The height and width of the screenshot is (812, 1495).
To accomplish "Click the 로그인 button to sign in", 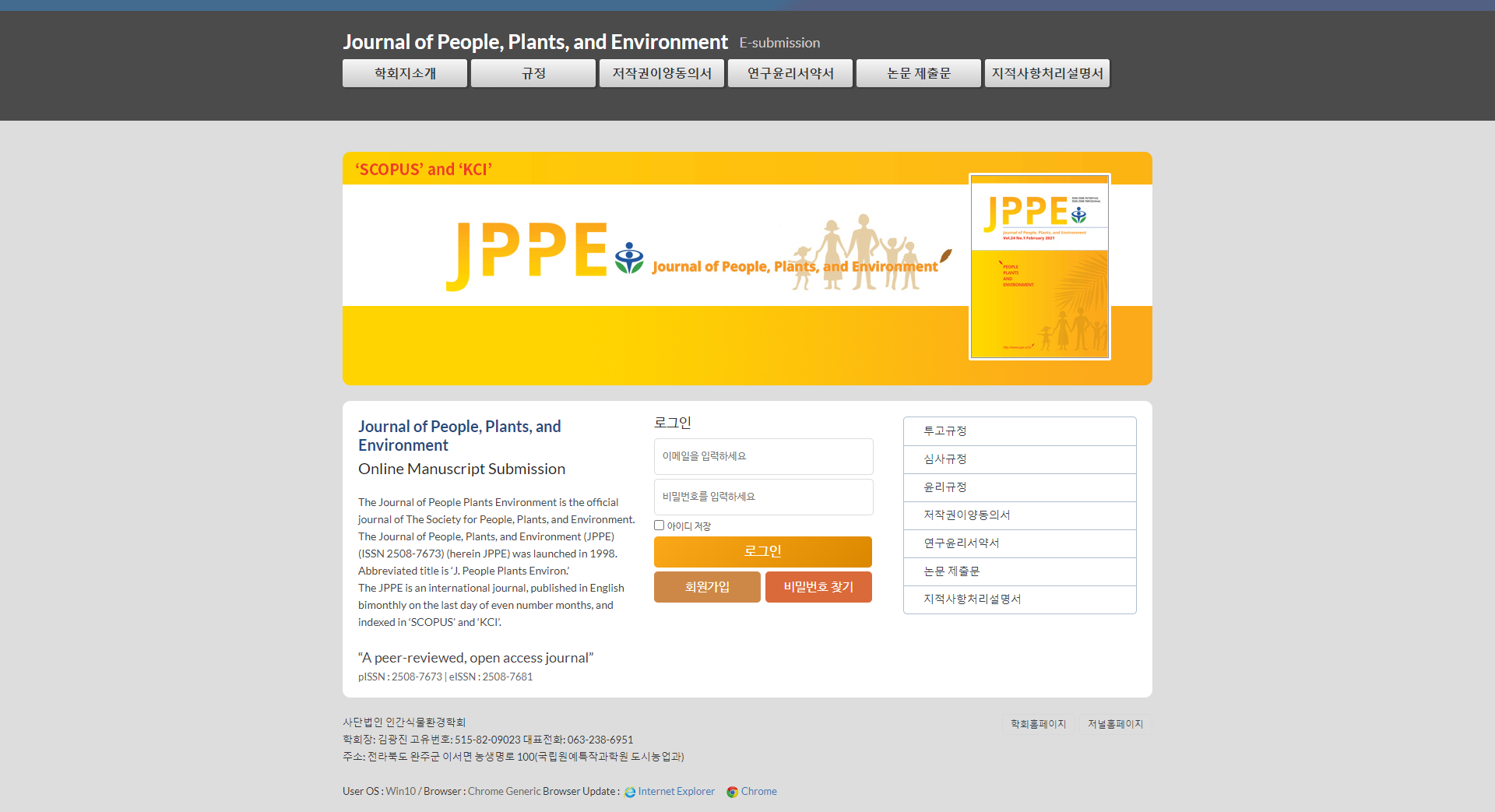I will point(762,551).
